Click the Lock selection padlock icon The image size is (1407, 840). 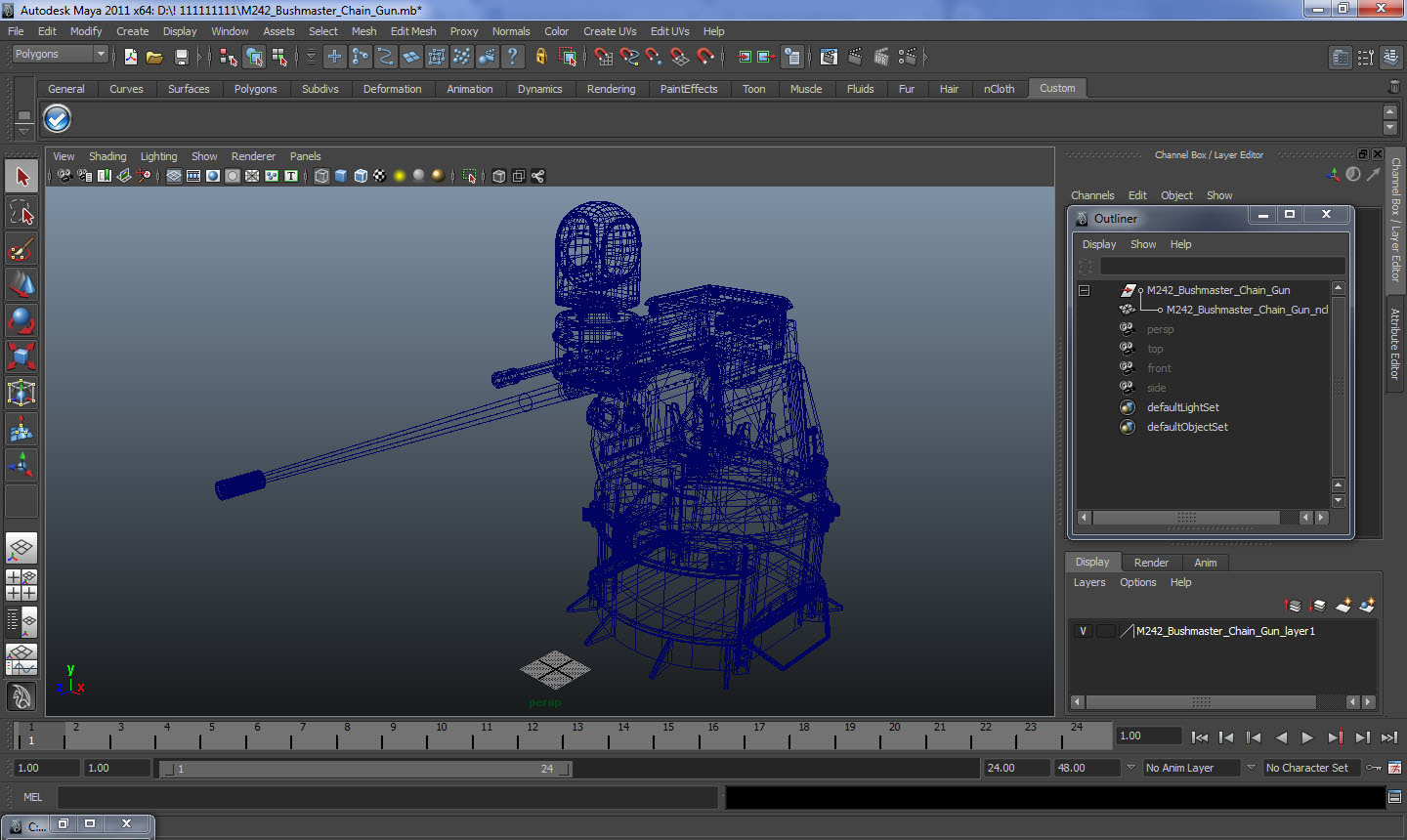(540, 58)
